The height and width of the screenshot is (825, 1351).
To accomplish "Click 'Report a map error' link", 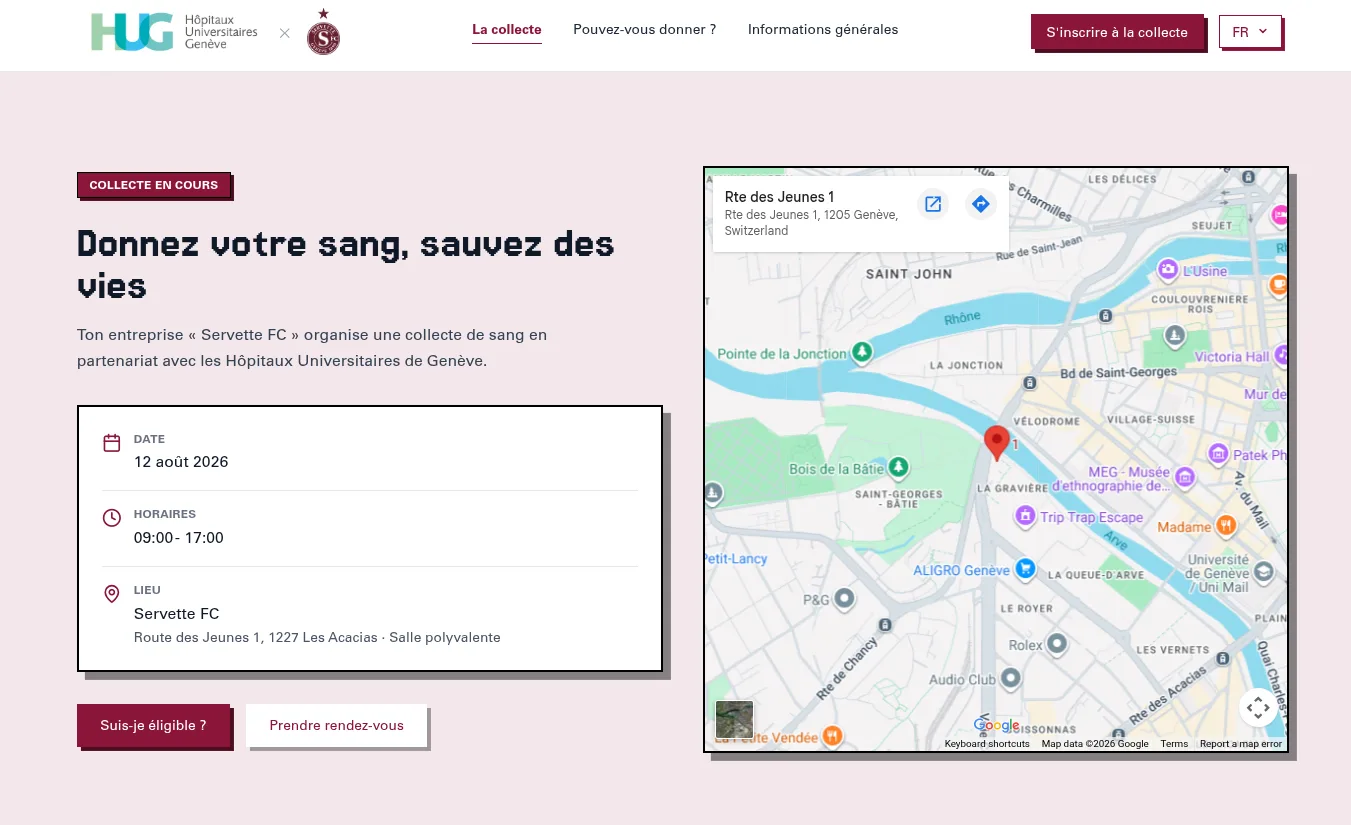I will [x=1241, y=744].
